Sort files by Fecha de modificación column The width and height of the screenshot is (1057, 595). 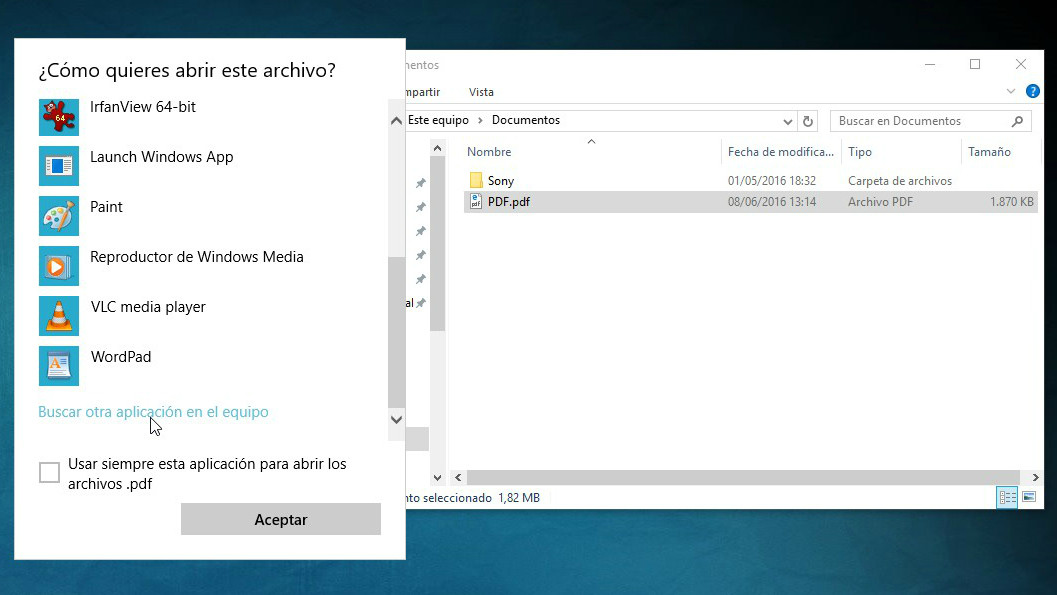coord(781,152)
